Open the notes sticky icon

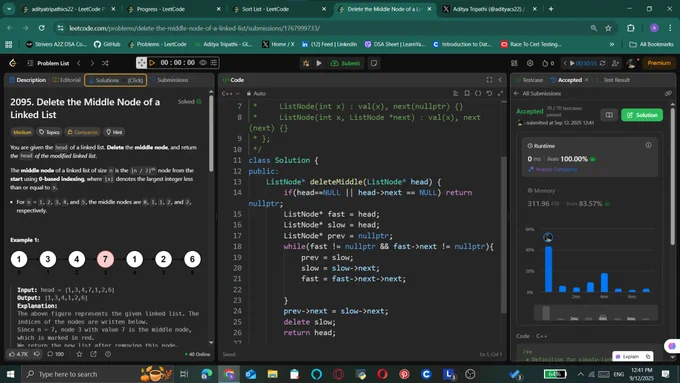pyautogui.click(x=374, y=63)
